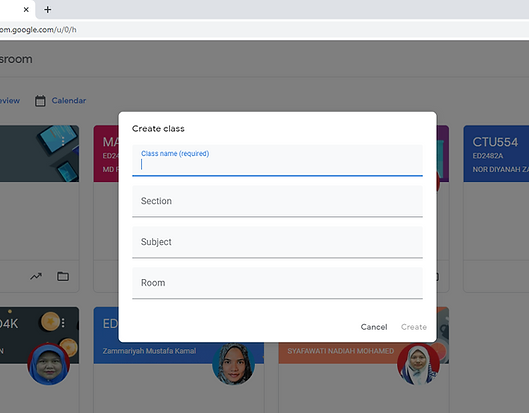Close the current browser tab

[26, 10]
